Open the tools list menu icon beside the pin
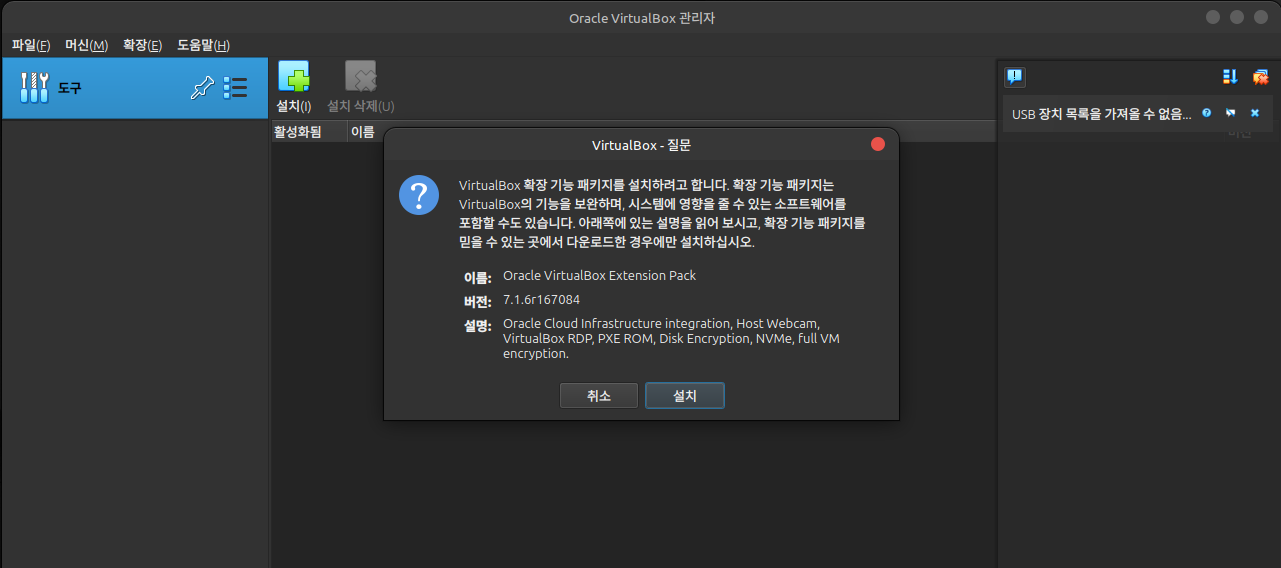This screenshot has width=1281, height=568. pyautogui.click(x=235, y=88)
